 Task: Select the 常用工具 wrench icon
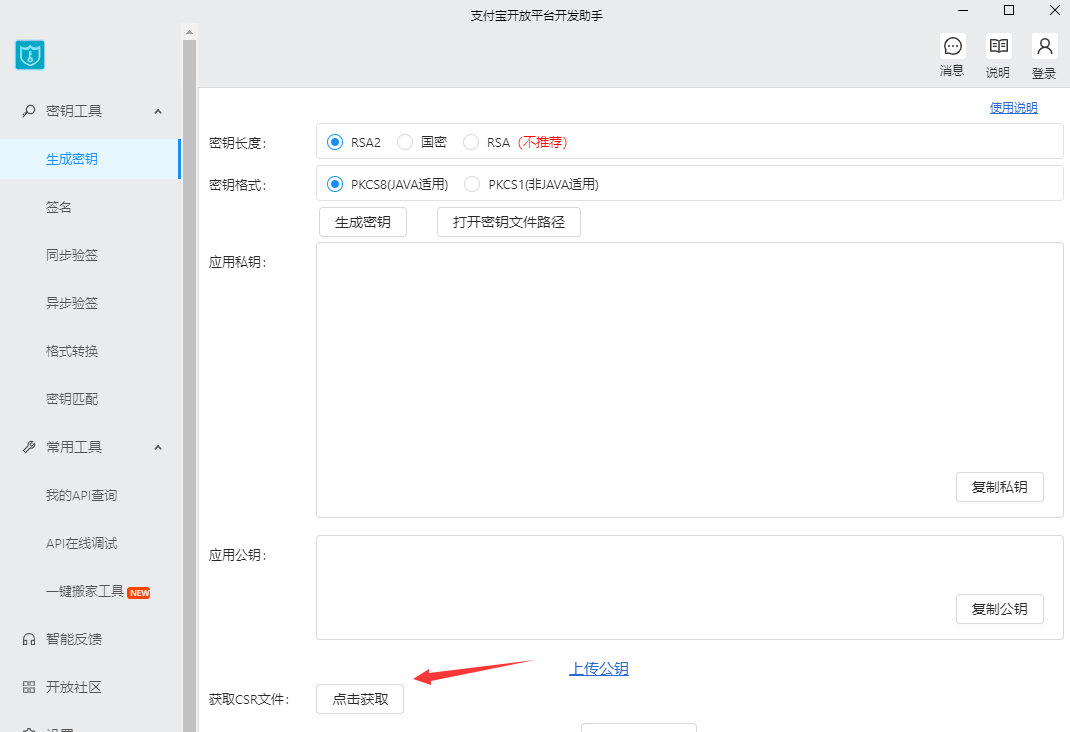pyautogui.click(x=27, y=446)
